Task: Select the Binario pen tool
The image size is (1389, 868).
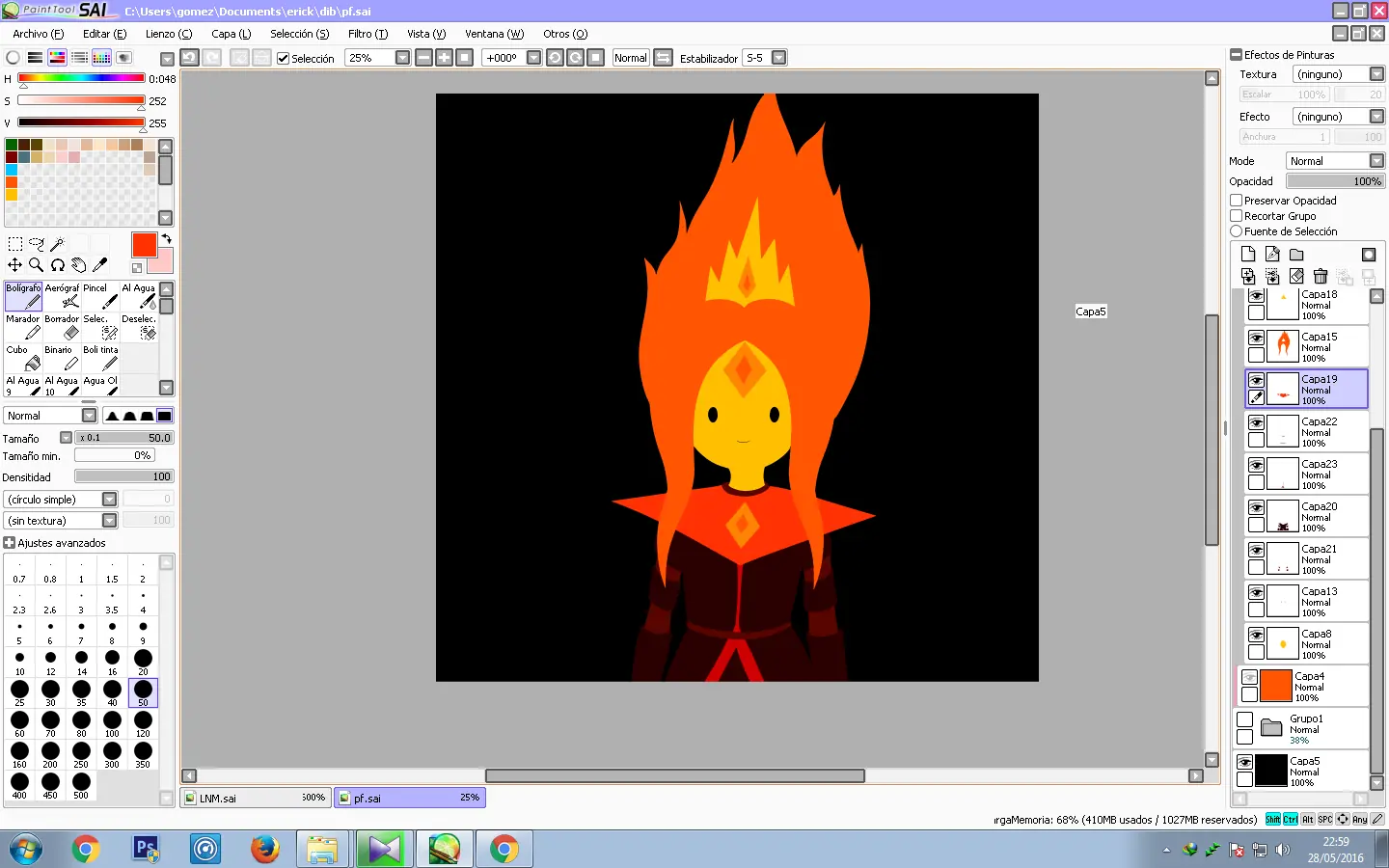Action: 62,358
